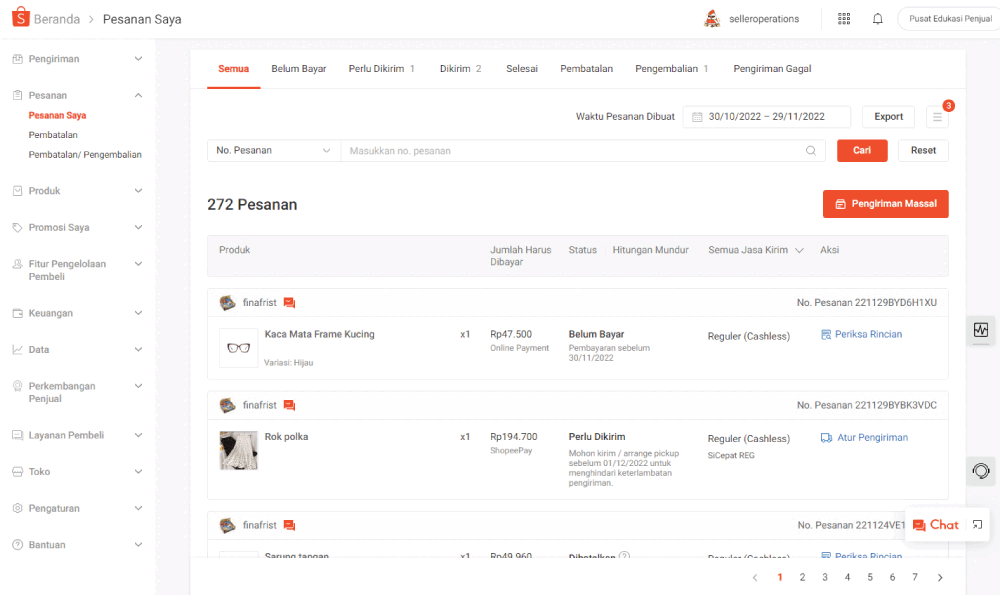Click the Shopee logo in header
This screenshot has width=1000, height=595.
[21, 18]
